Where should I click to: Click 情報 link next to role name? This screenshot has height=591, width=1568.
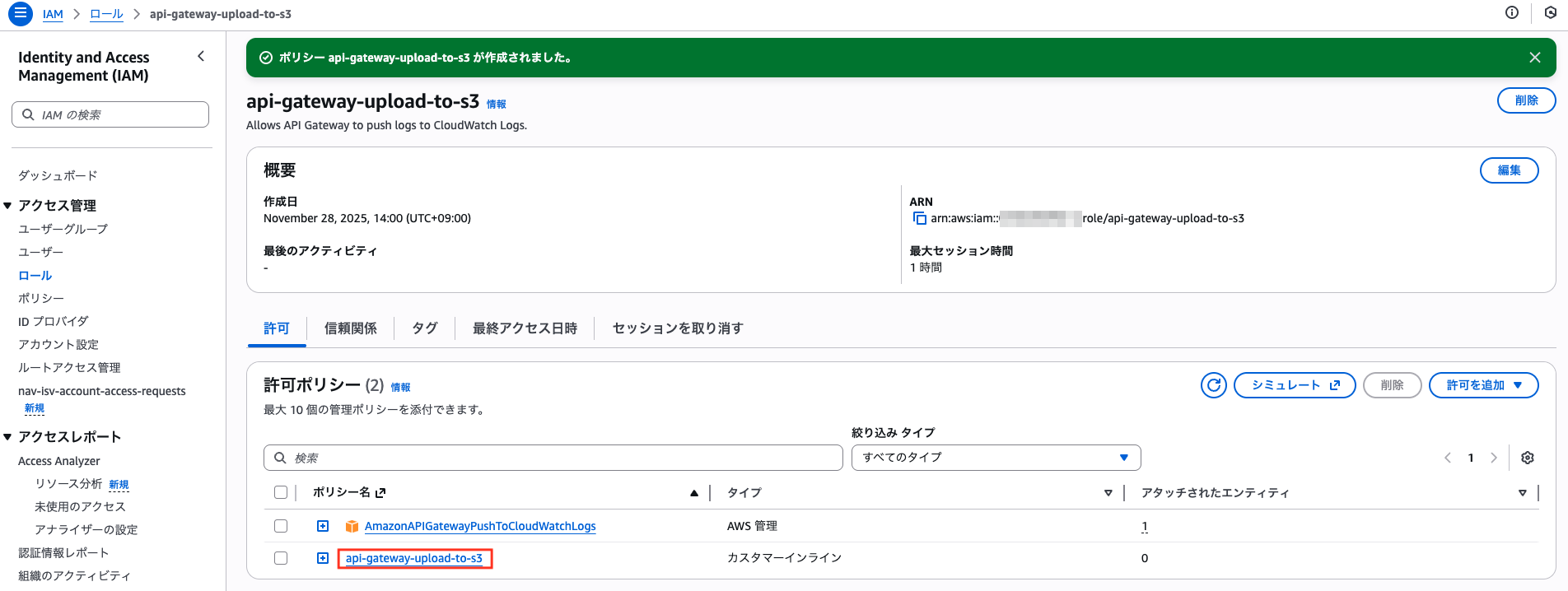[497, 105]
